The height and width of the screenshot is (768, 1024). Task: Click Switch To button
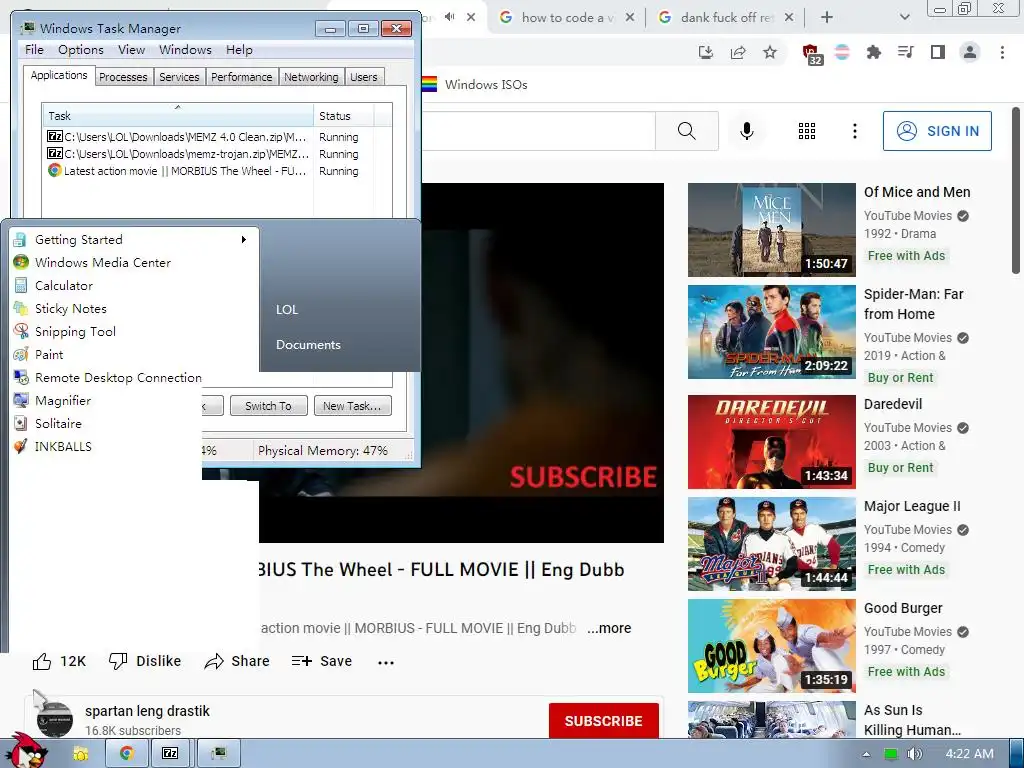pos(268,406)
